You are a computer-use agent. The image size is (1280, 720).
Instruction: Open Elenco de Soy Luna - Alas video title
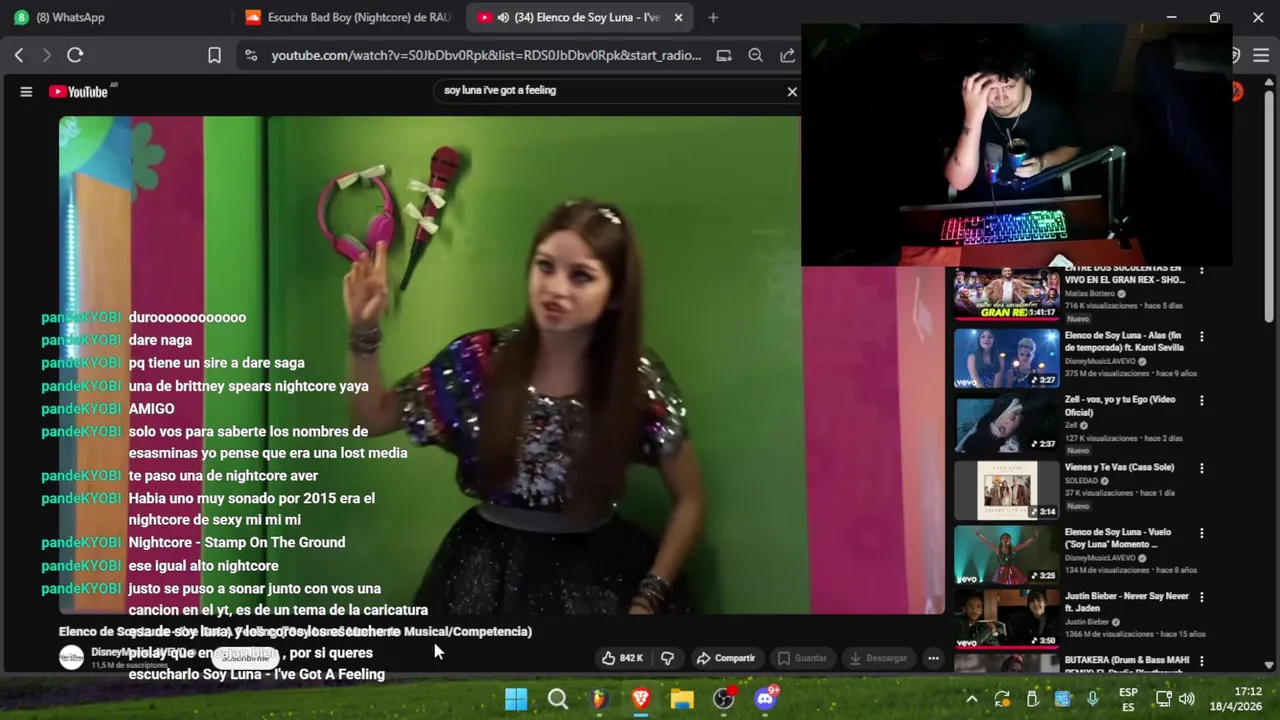[1124, 341]
